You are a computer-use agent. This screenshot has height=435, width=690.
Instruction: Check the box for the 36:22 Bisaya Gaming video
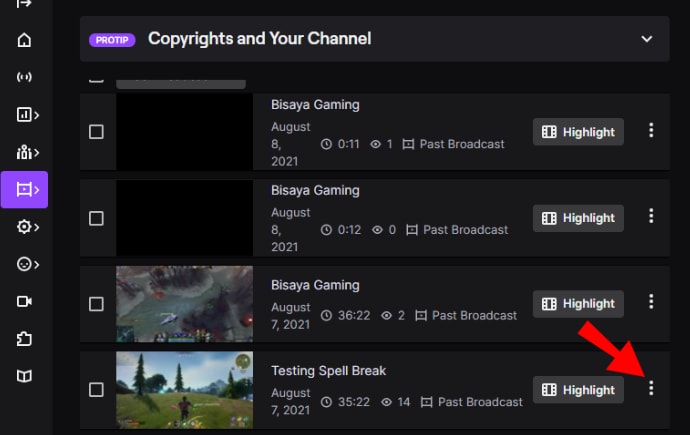pos(96,304)
